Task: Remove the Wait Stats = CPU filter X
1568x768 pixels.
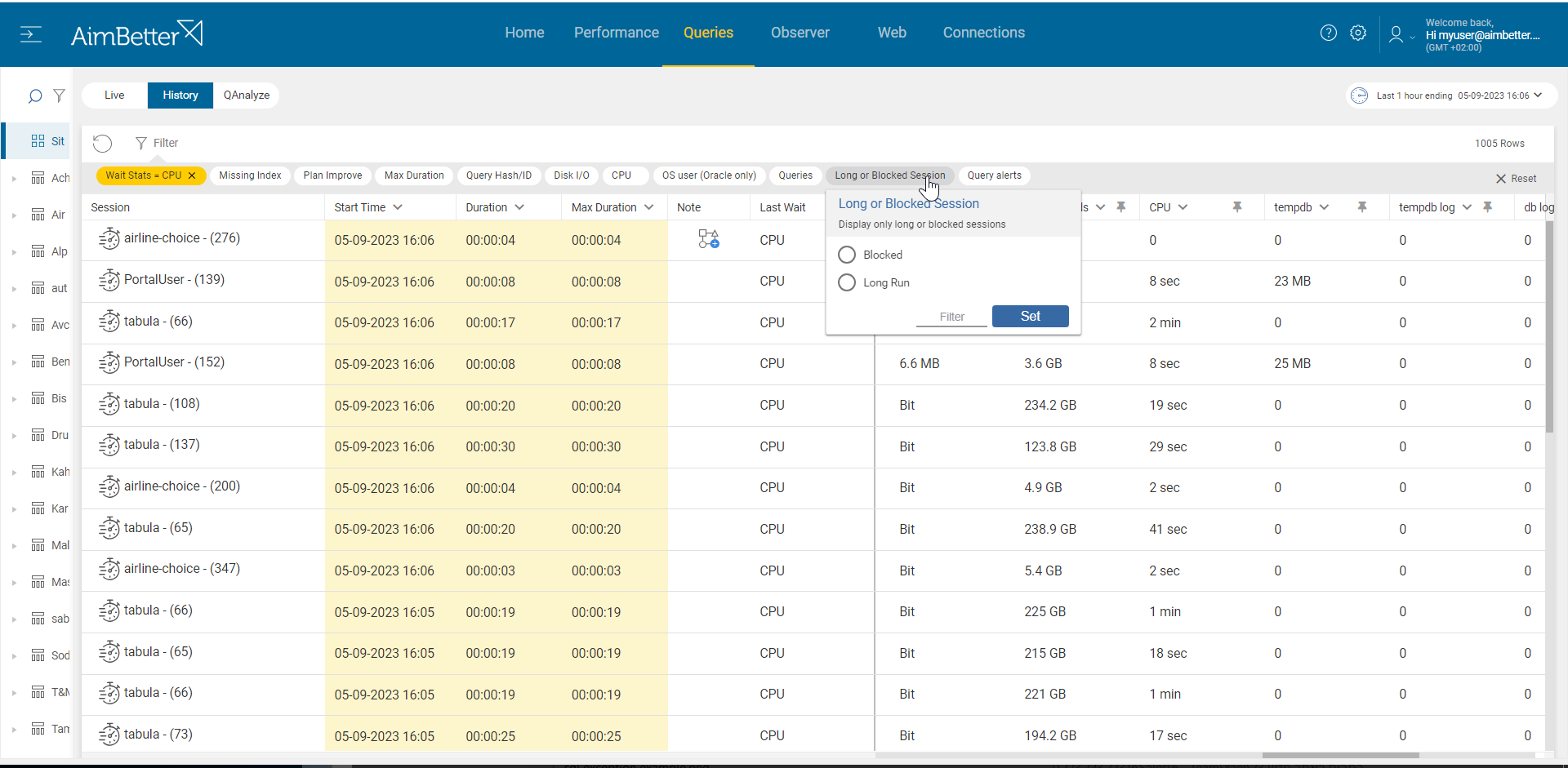Action: pos(192,175)
